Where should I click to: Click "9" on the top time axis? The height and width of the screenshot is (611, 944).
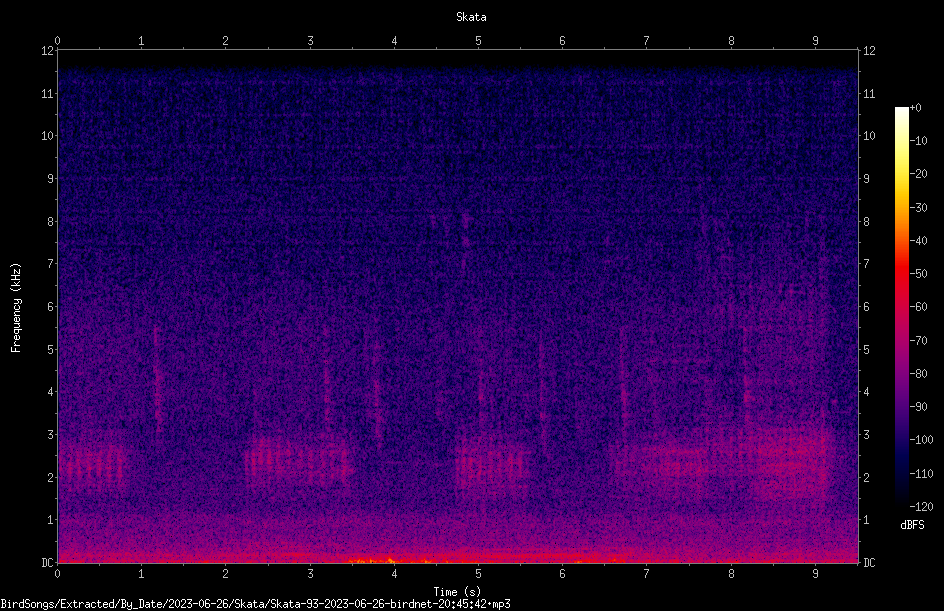click(x=815, y=41)
